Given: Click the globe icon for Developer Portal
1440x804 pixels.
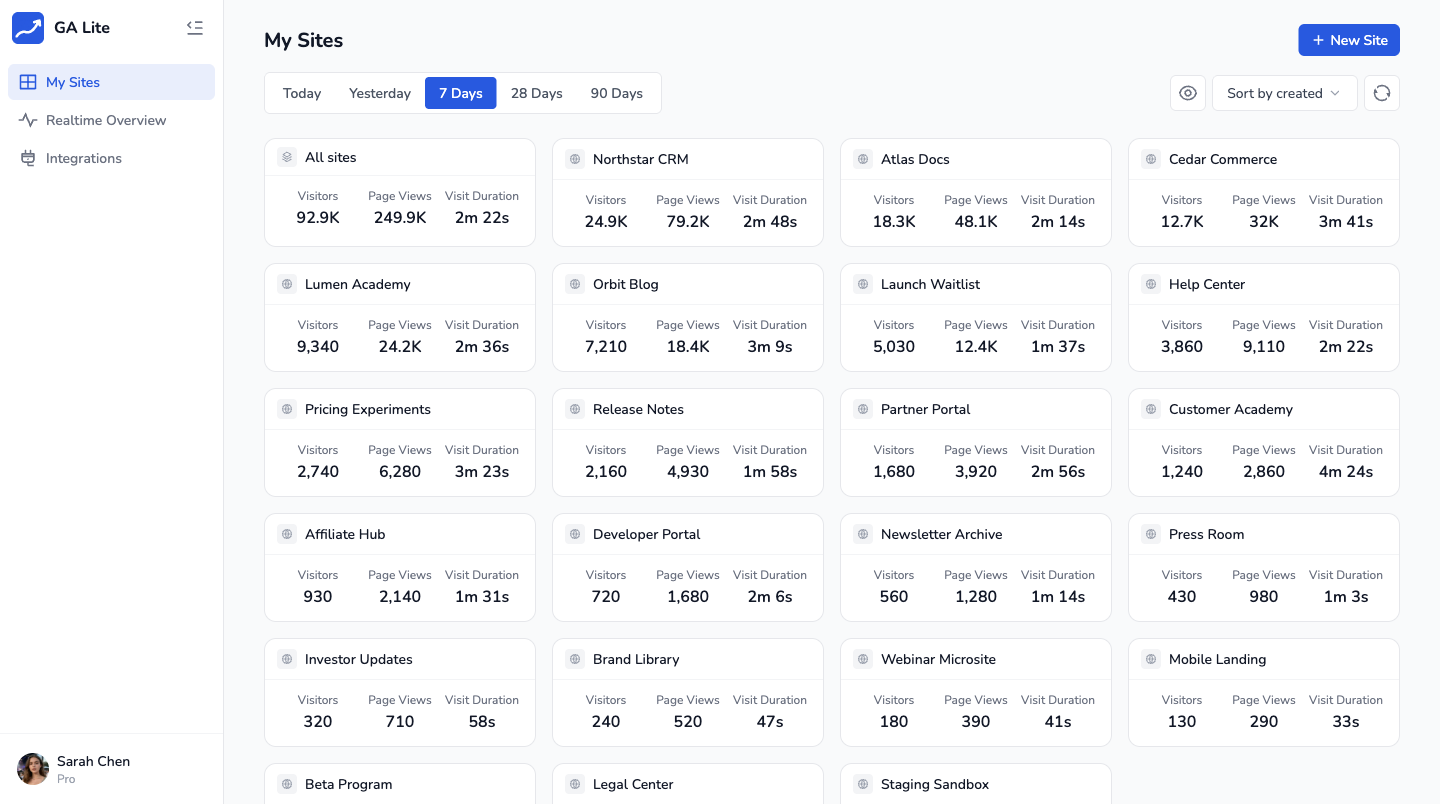Looking at the screenshot, I should tap(575, 534).
